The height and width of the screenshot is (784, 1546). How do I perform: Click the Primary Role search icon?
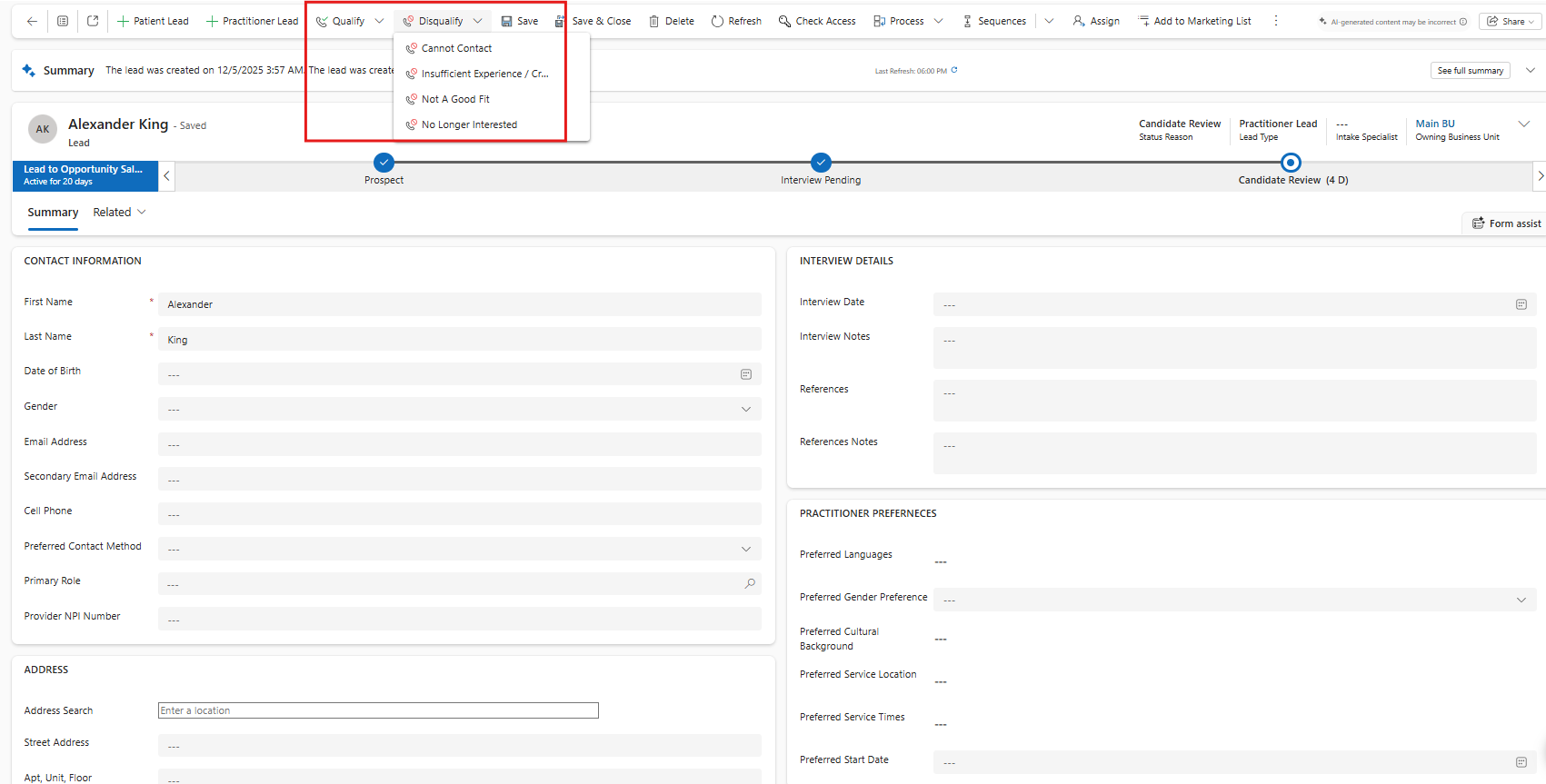tap(750, 583)
